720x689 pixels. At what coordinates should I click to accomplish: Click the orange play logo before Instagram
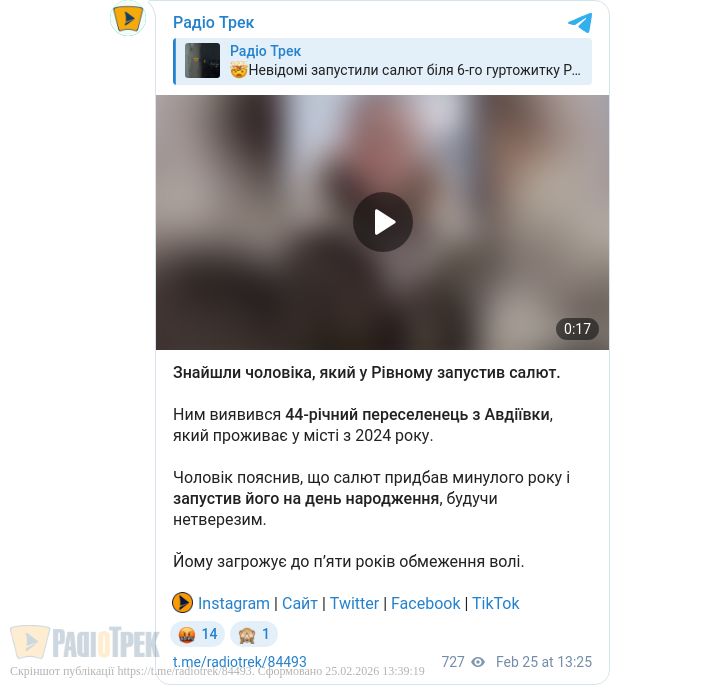click(x=182, y=603)
